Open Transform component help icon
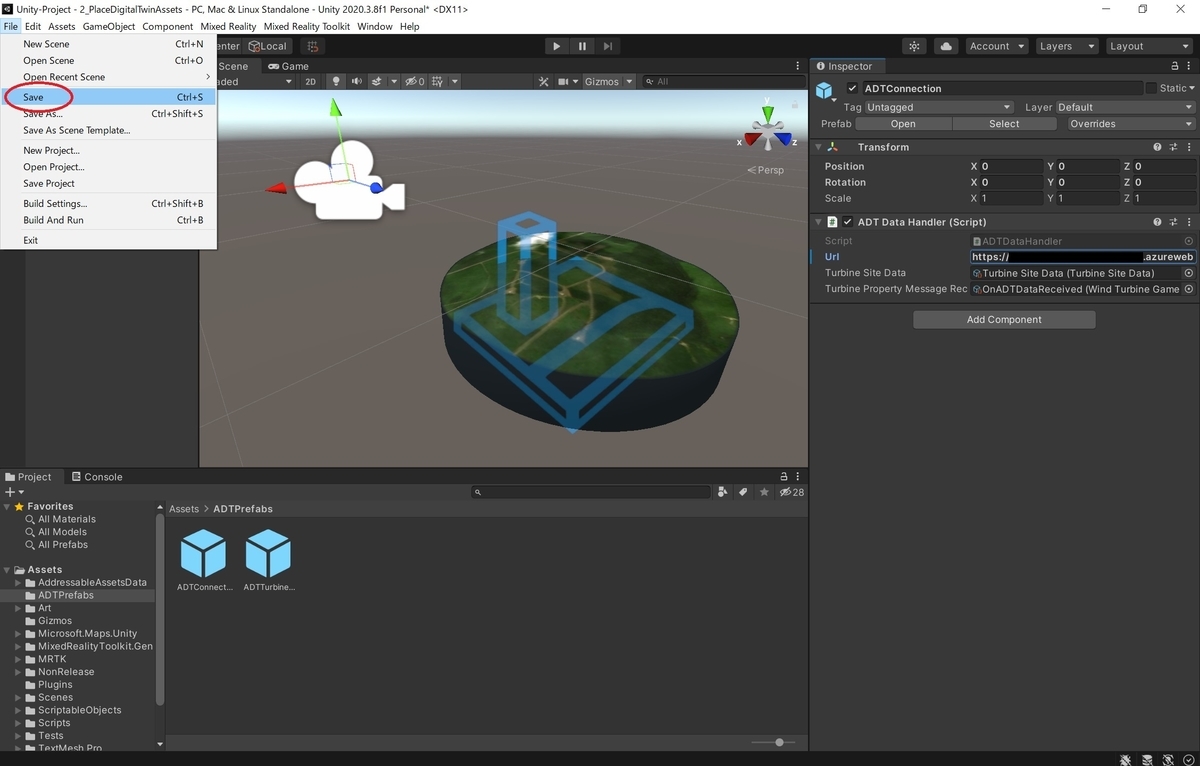 click(x=1157, y=147)
